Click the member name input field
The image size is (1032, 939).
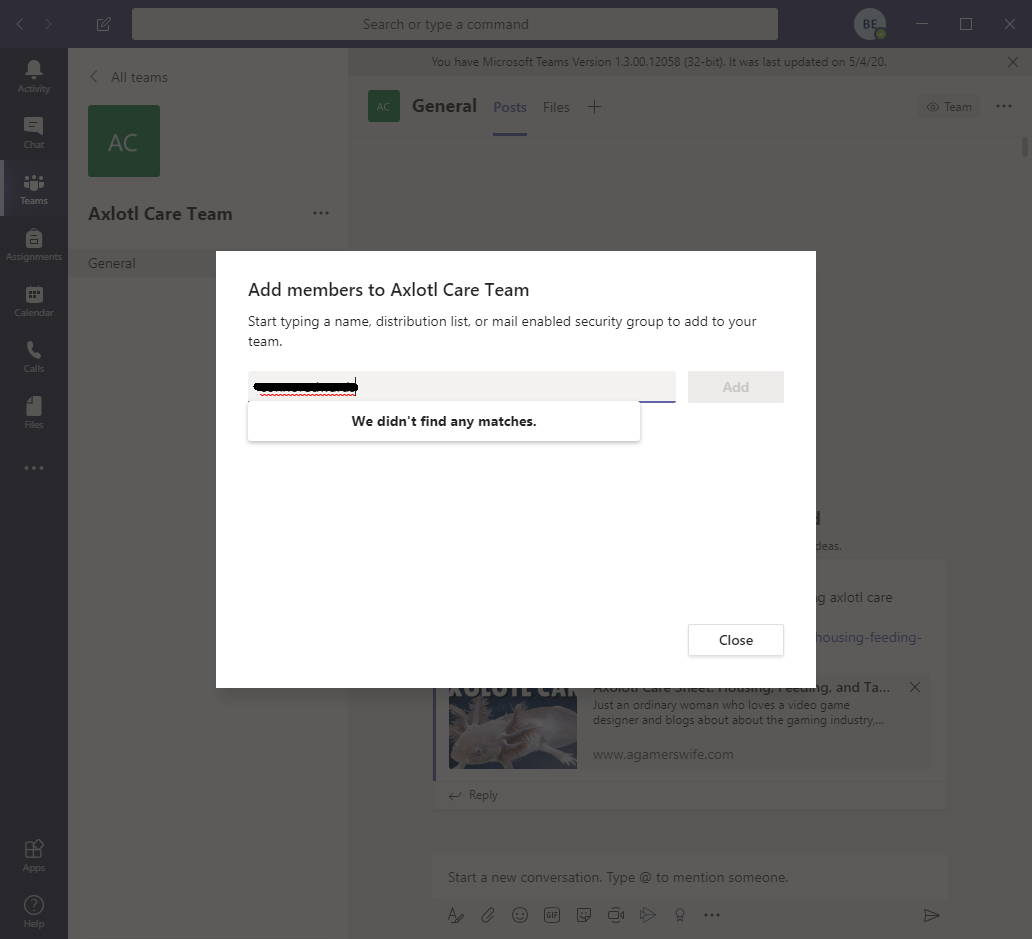[x=461, y=387]
